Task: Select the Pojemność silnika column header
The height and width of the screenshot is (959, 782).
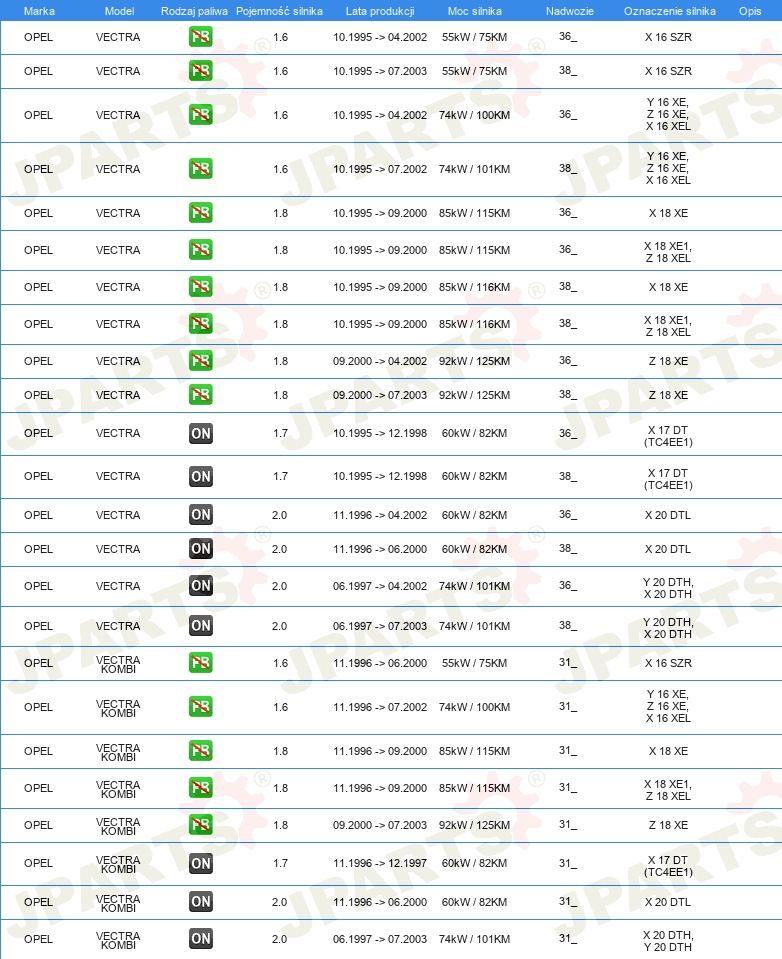Action: 279,11
